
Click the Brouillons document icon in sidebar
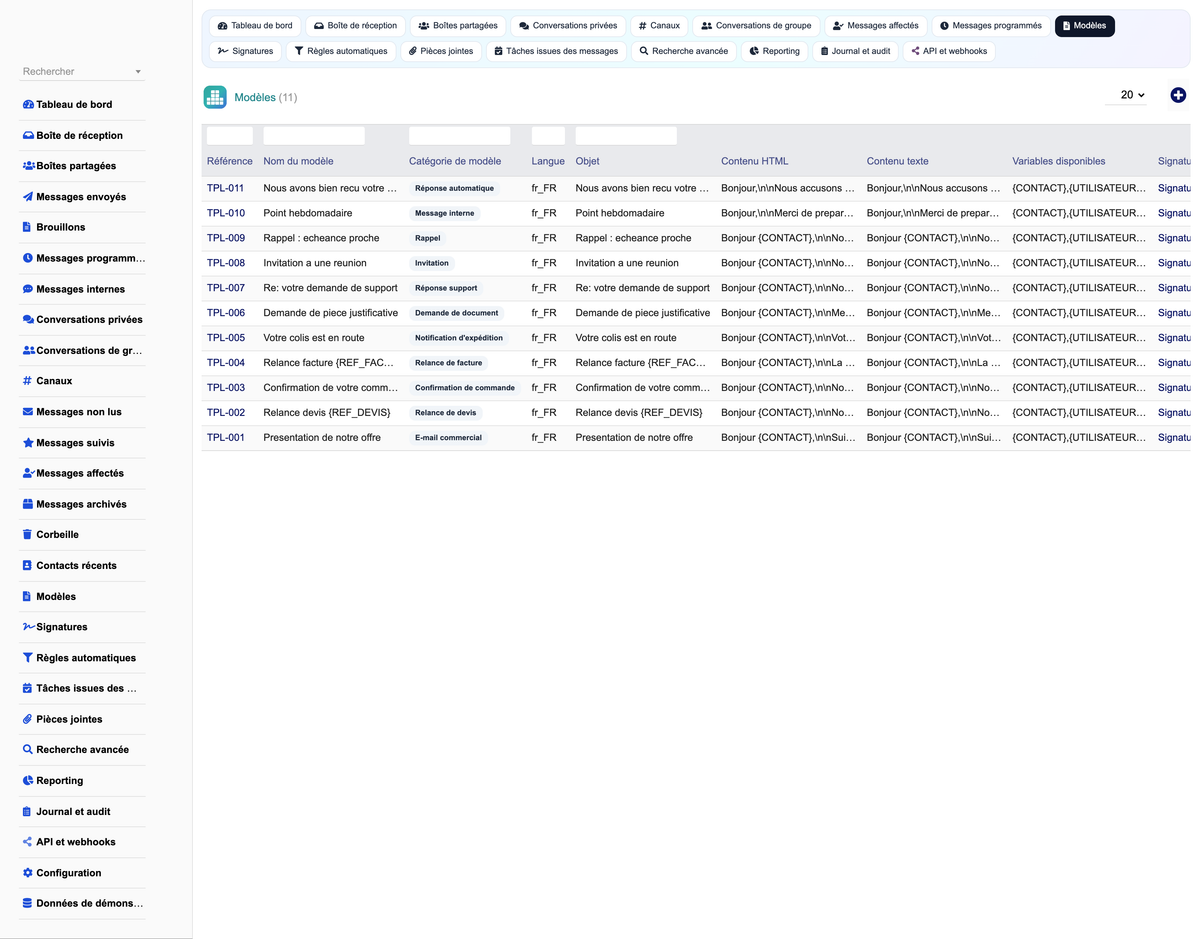point(27,227)
